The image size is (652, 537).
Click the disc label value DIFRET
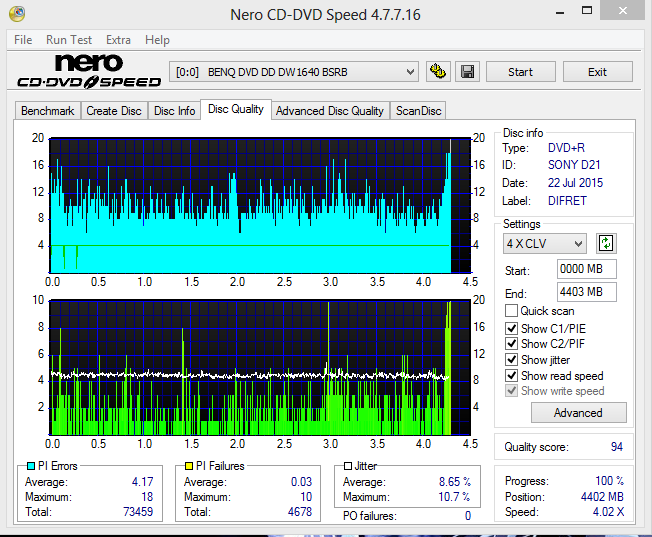click(567, 201)
